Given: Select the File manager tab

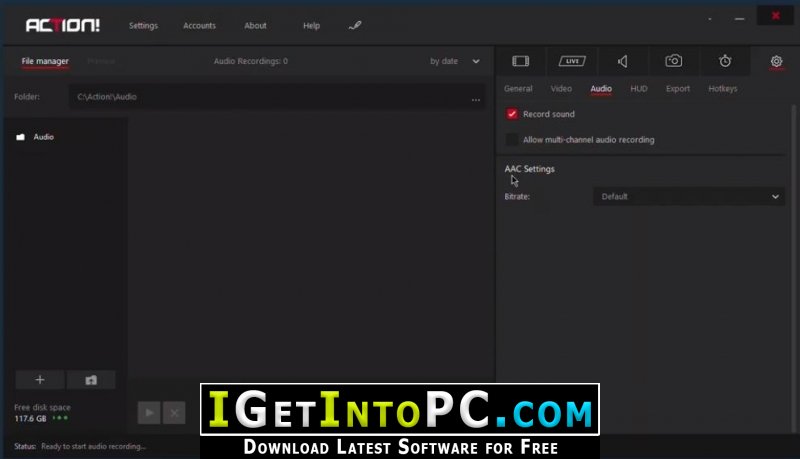Looking at the screenshot, I should coord(45,61).
